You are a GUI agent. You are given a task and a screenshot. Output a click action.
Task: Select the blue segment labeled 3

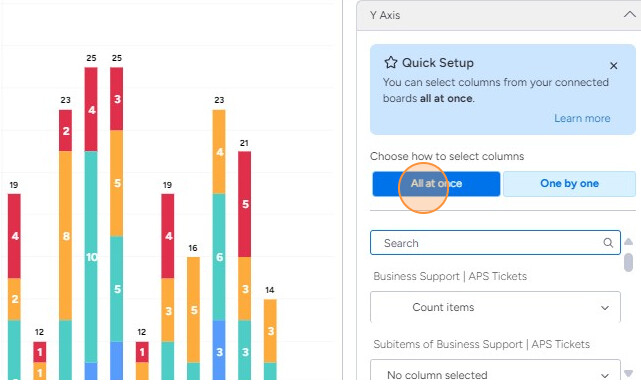[219, 350]
